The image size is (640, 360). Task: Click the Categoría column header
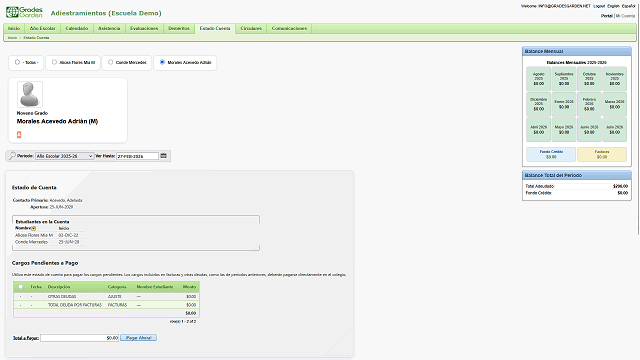click(117, 287)
